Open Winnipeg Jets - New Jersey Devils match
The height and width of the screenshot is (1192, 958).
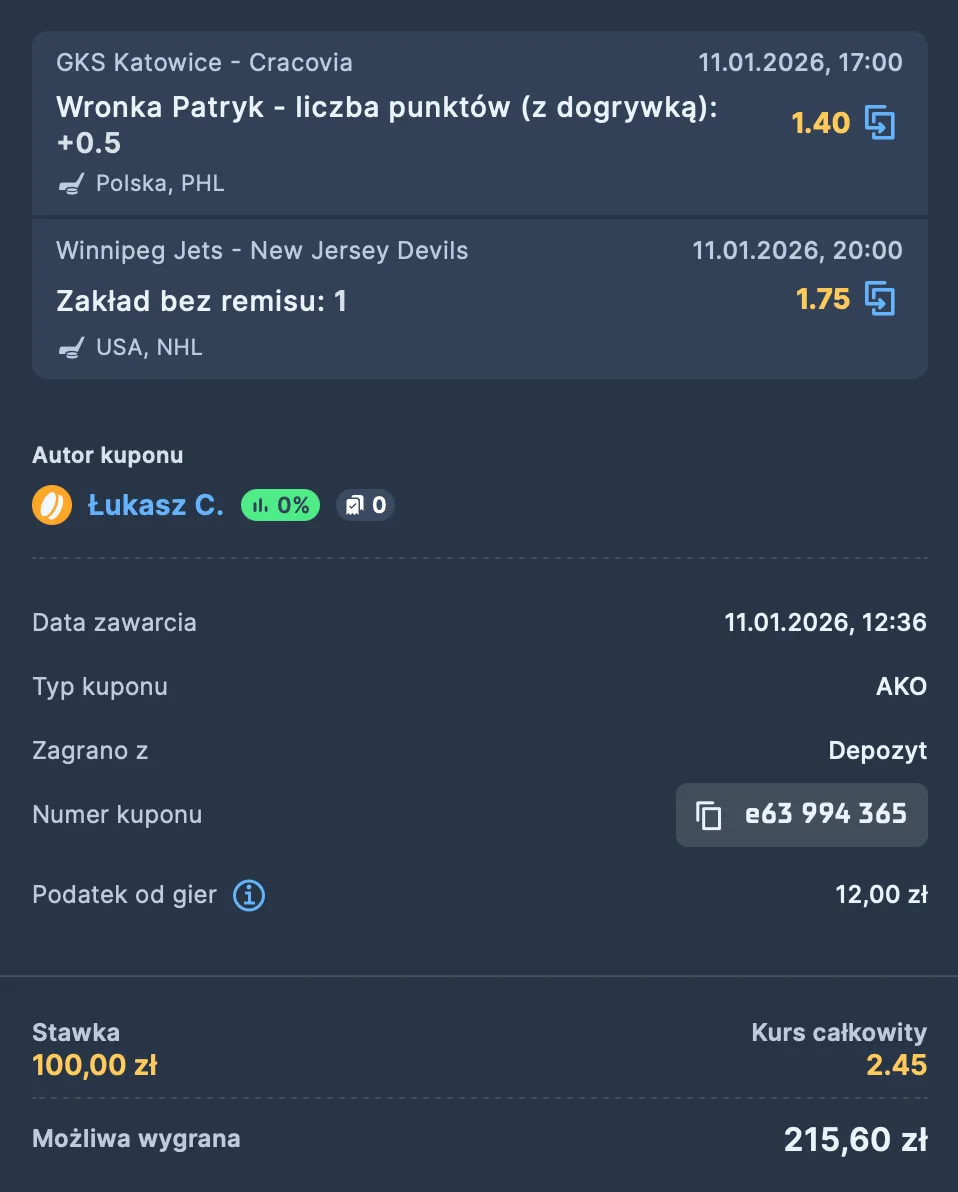(x=261, y=250)
